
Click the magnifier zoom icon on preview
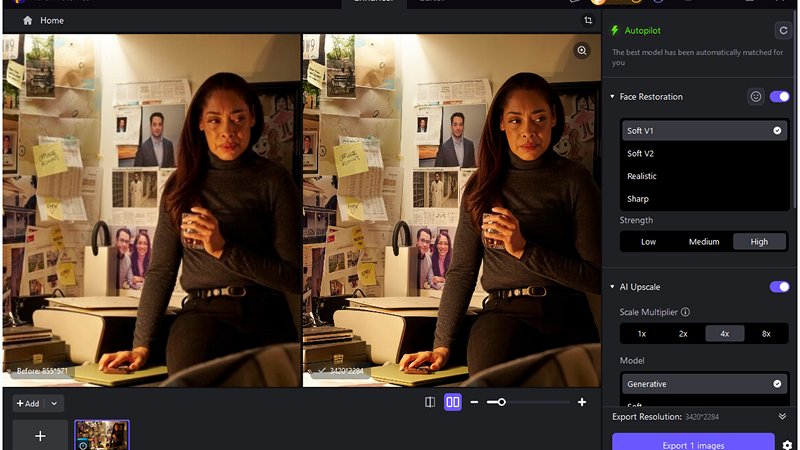pyautogui.click(x=582, y=51)
